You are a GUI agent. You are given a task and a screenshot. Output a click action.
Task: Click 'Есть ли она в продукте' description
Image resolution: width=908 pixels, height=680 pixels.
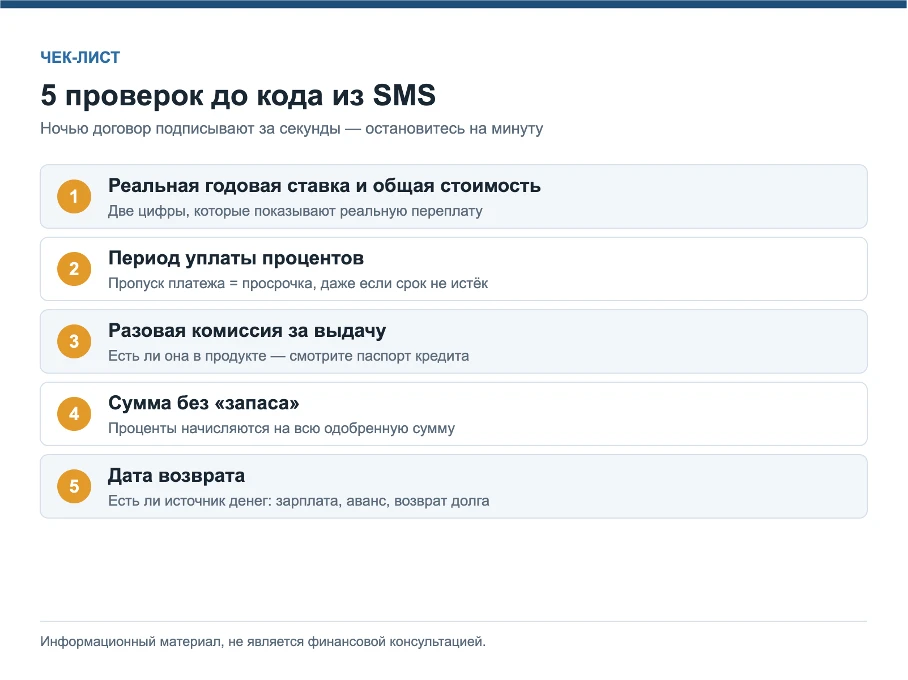(x=288, y=356)
